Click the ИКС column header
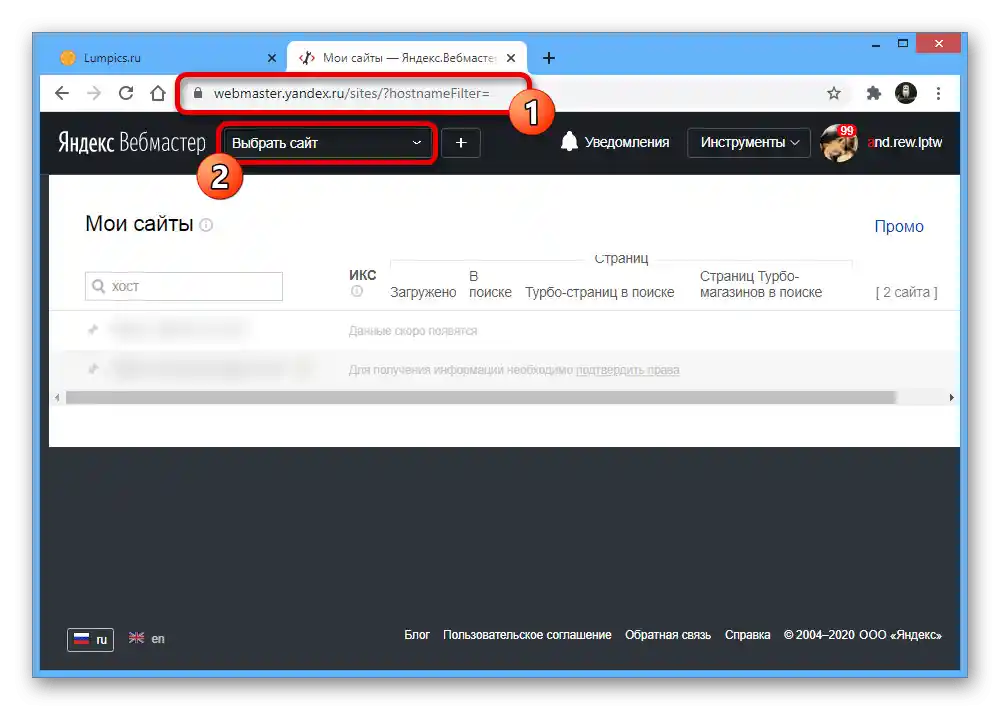 tap(362, 275)
